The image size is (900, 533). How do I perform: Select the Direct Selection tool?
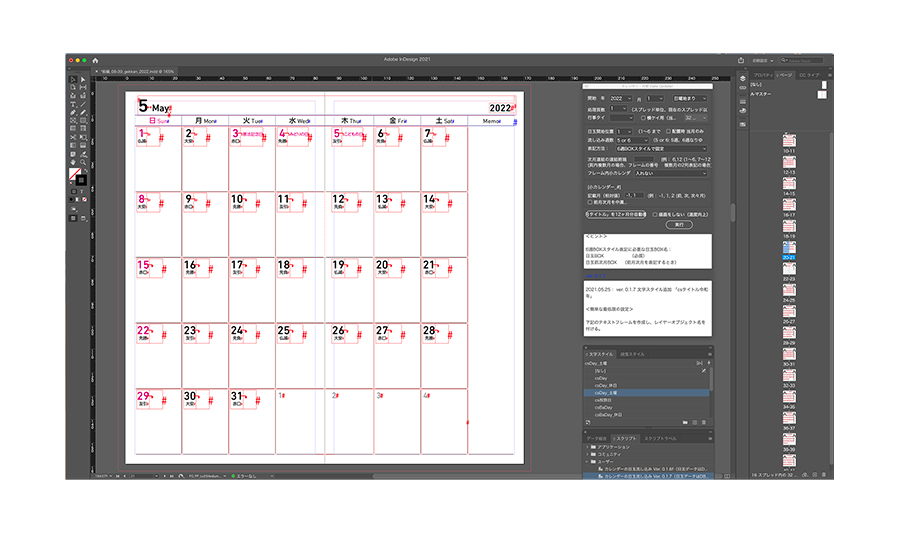[x=83, y=79]
